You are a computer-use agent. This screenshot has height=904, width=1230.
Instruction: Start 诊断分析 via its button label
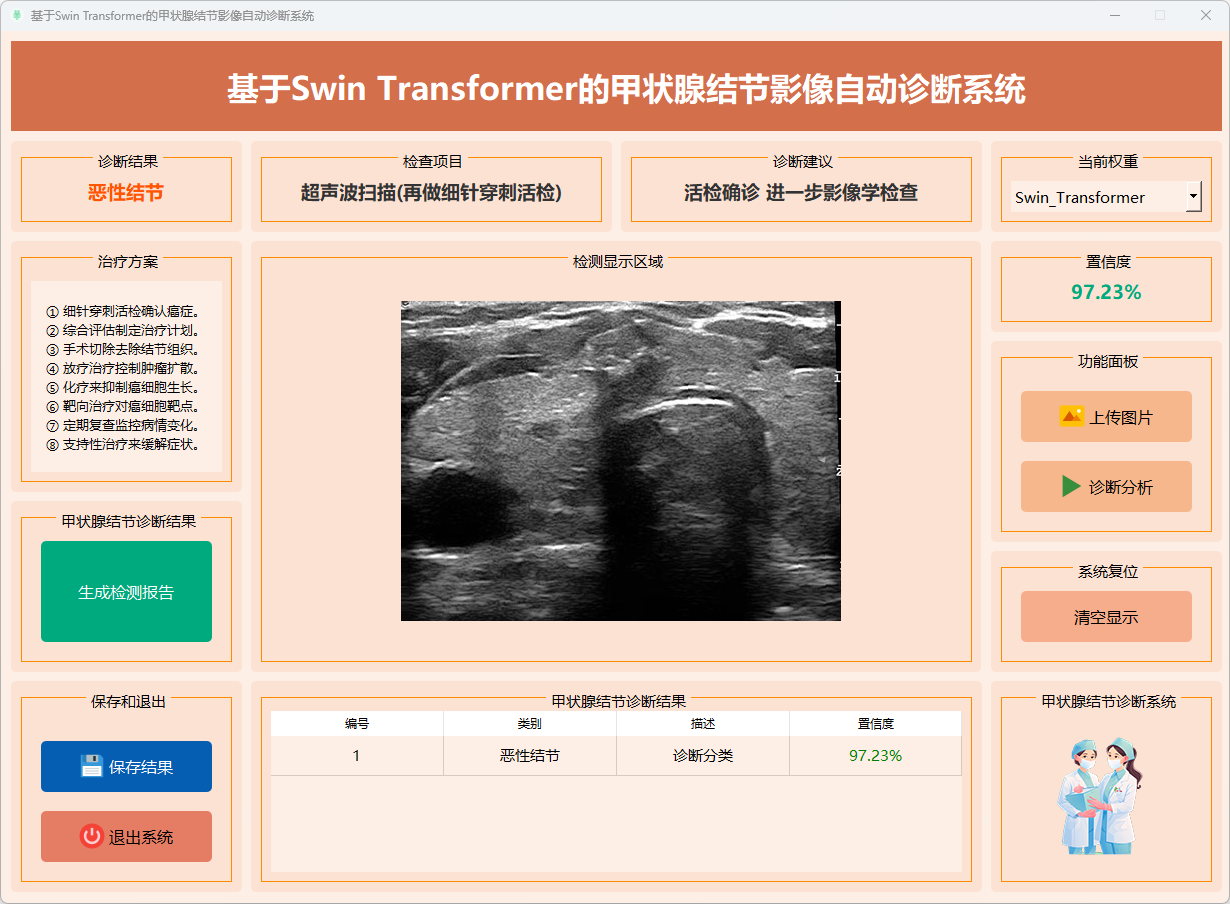[x=1121, y=487]
